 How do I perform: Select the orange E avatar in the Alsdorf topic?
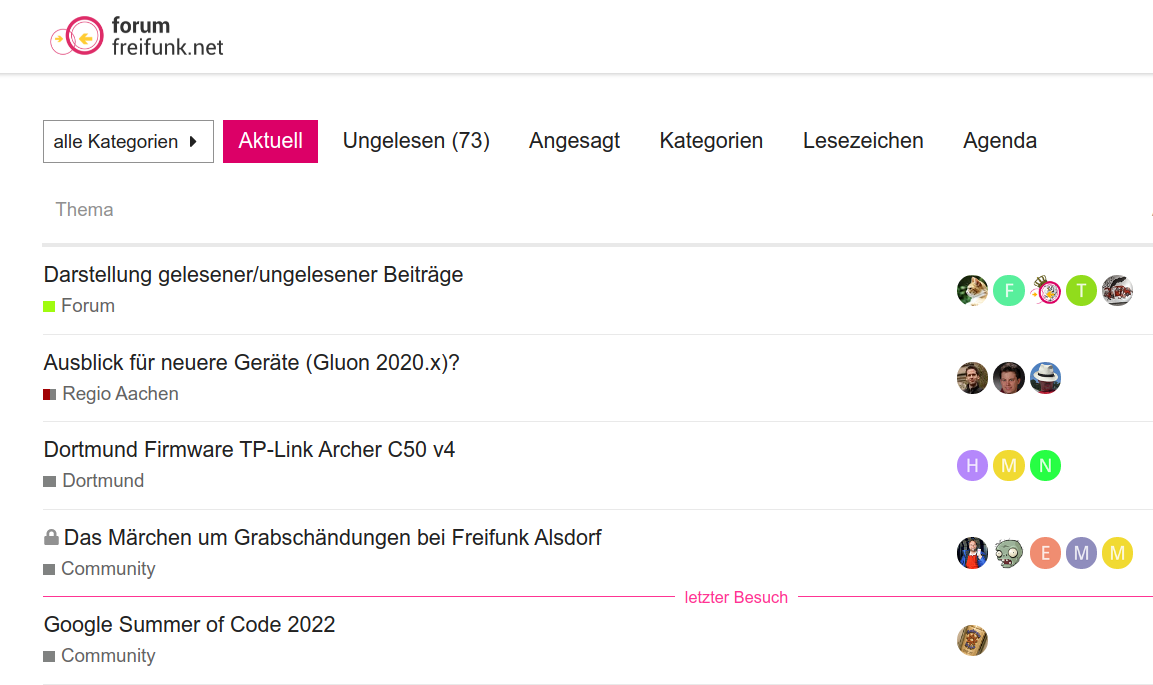coord(1045,553)
